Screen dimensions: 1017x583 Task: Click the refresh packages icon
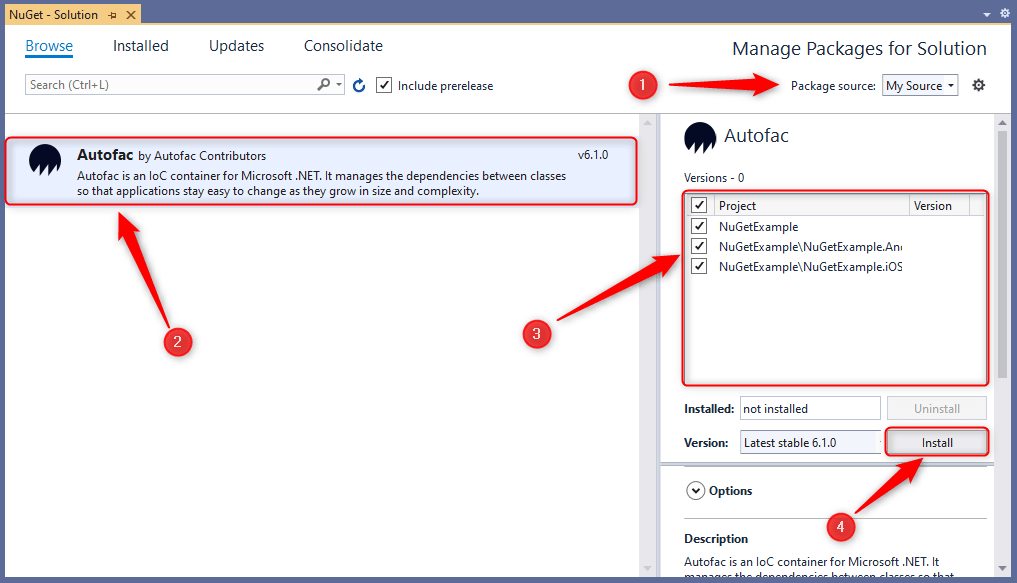tap(360, 86)
